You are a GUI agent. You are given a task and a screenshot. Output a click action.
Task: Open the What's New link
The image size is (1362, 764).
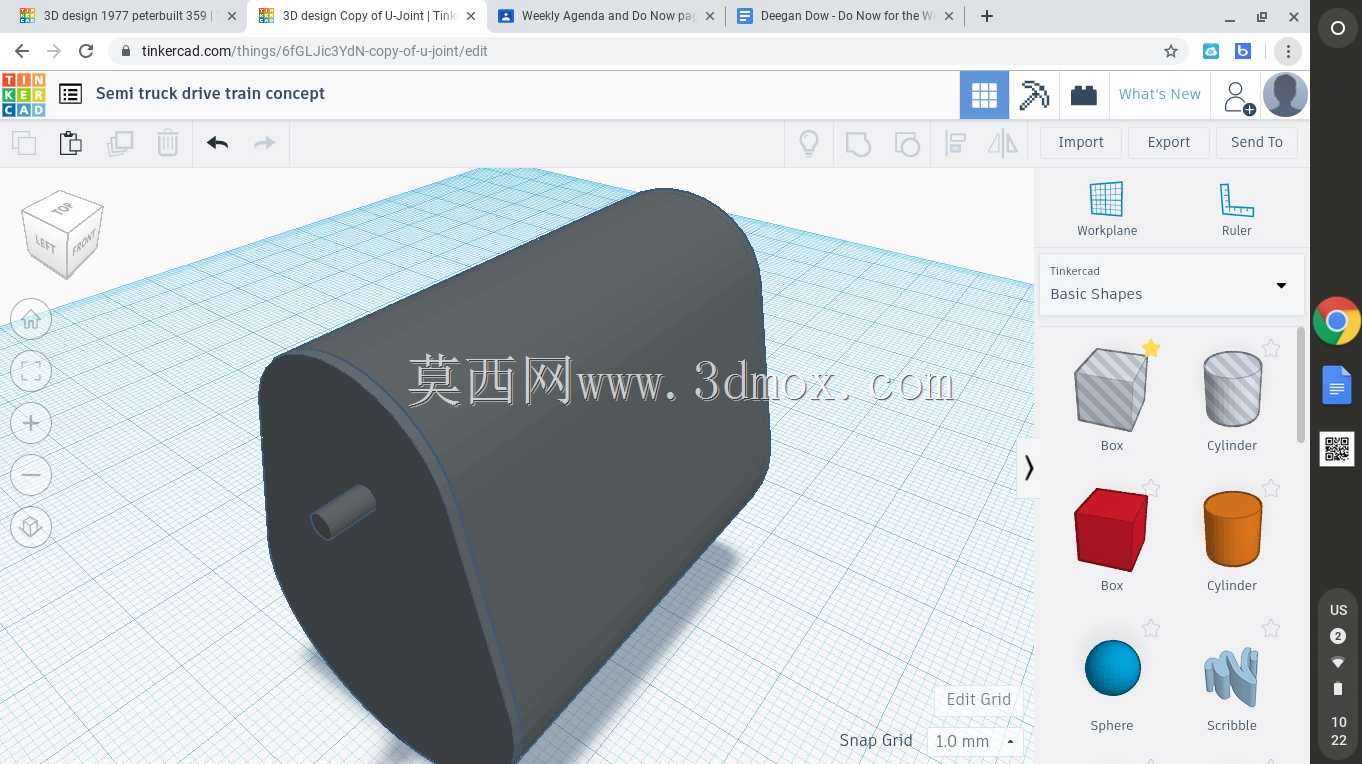1160,94
